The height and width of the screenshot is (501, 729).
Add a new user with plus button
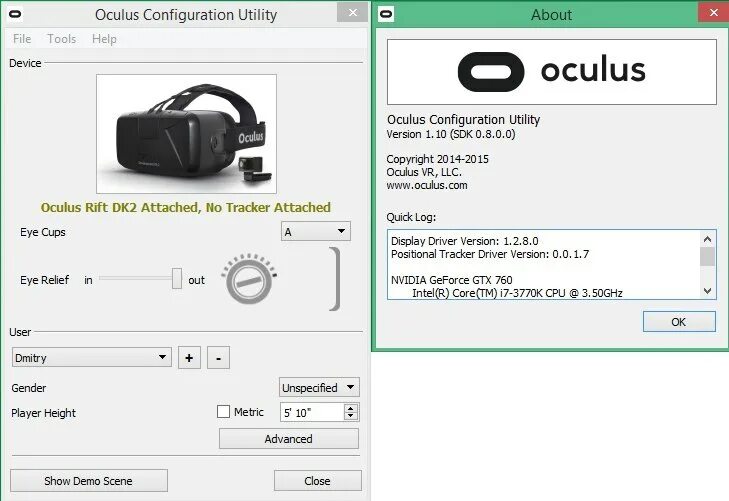coord(189,358)
